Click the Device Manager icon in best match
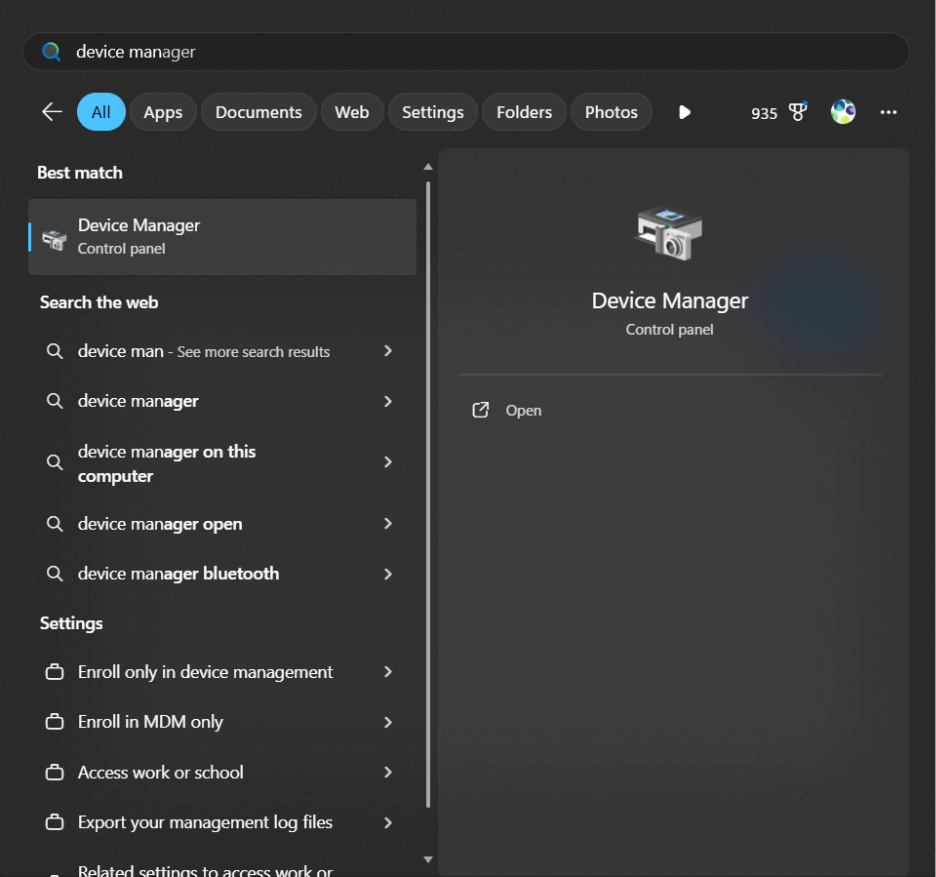 pos(54,238)
